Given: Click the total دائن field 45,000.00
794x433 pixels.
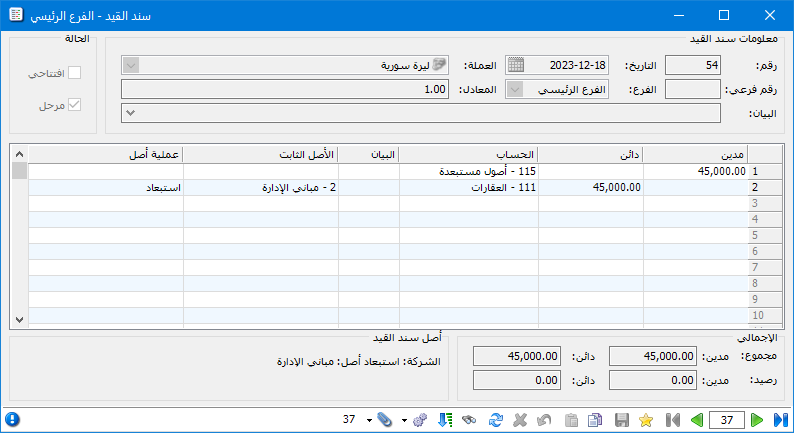Looking at the screenshot, I should 517,356.
